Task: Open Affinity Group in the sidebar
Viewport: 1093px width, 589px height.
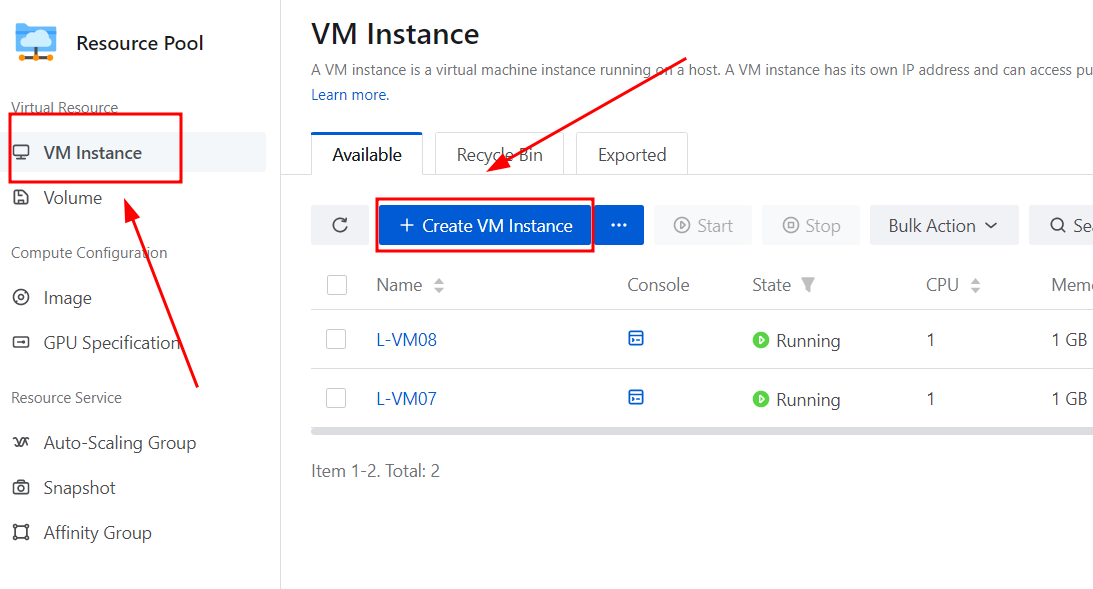Action: click(97, 533)
